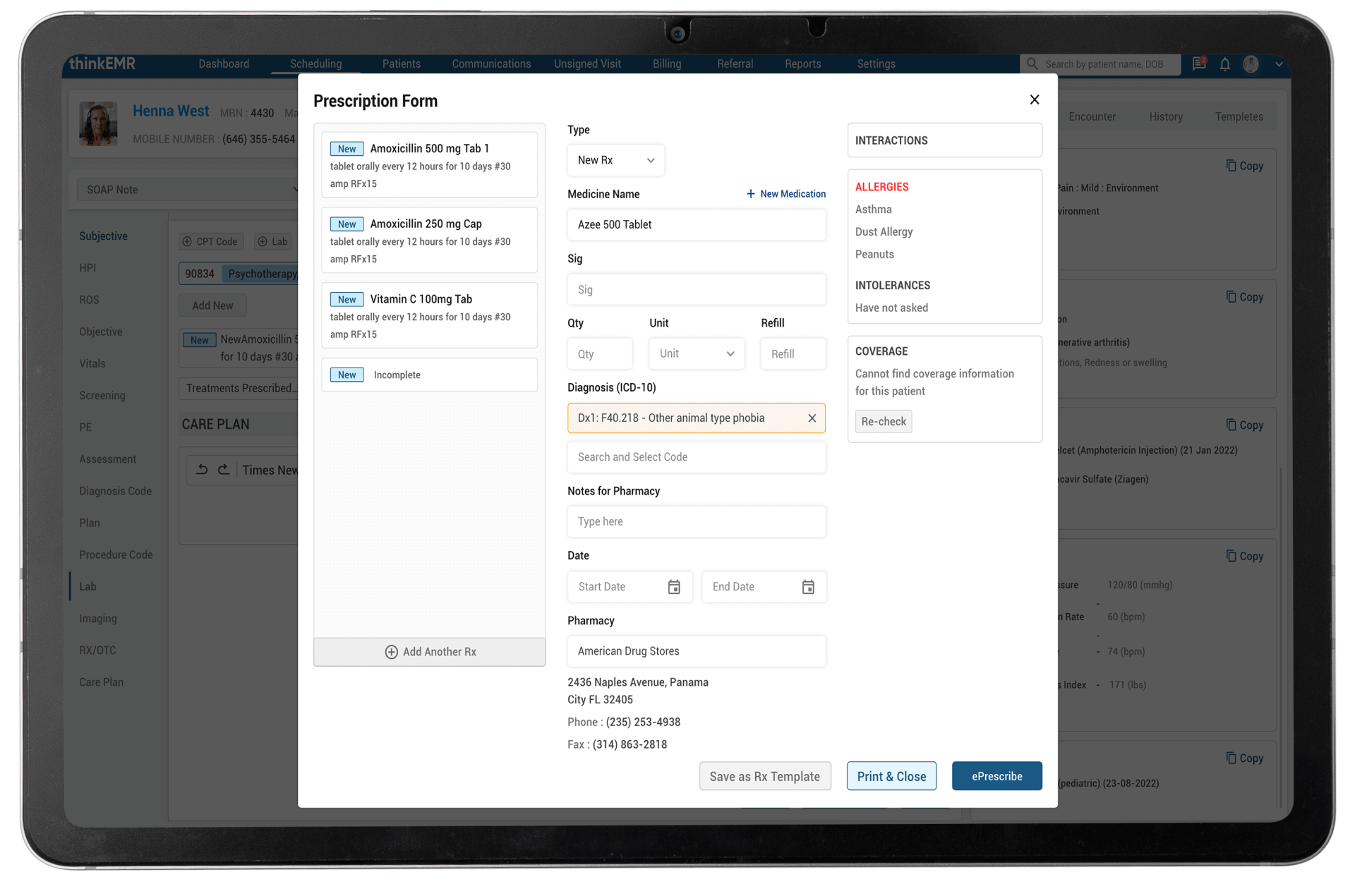Remove the Dx1 F40.218 diagnosis via X
1355x896 pixels.
pyautogui.click(x=812, y=418)
